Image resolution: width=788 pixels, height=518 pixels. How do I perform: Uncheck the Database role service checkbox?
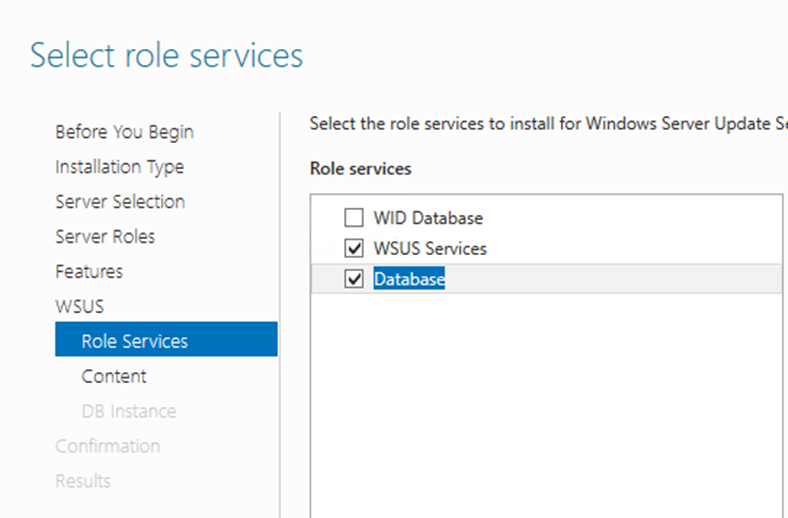point(354,278)
